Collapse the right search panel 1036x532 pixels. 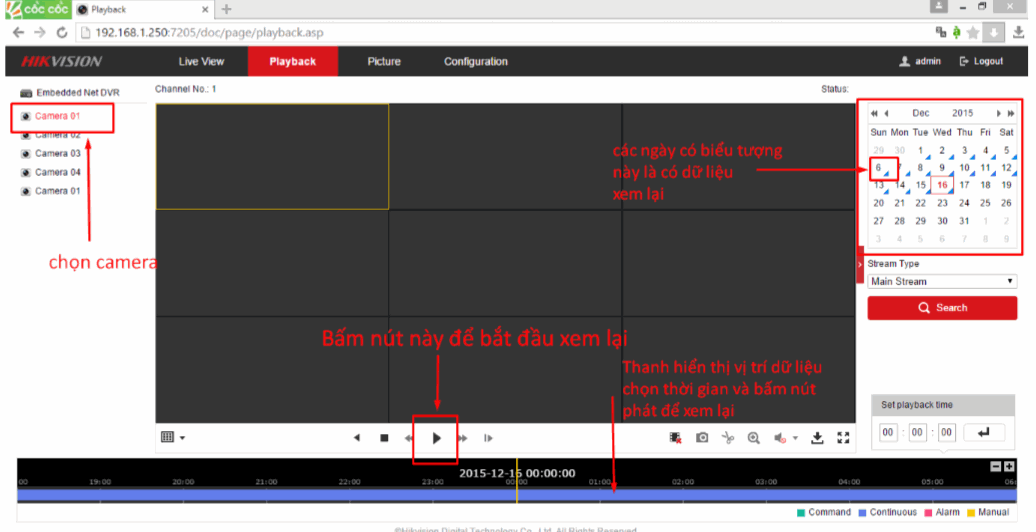860,265
